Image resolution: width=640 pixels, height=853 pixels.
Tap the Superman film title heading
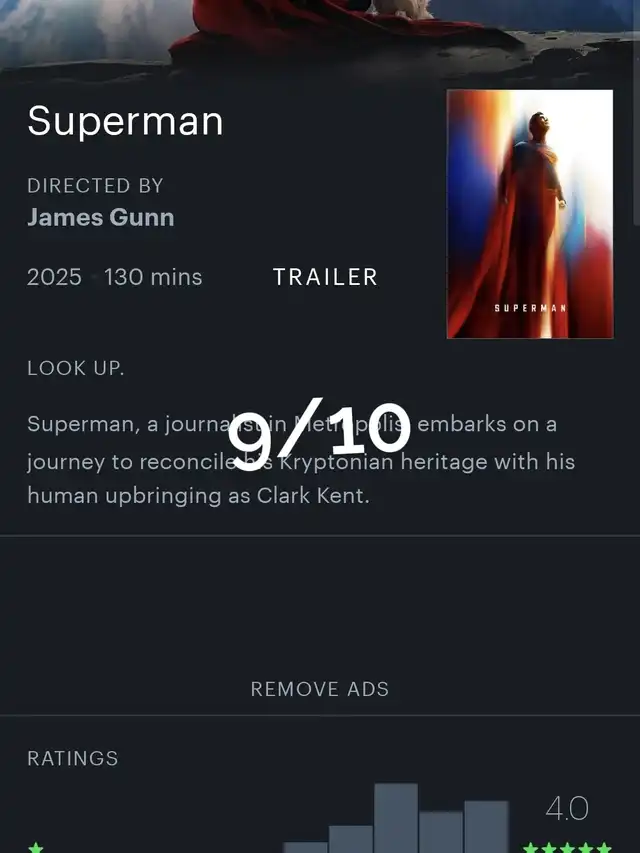125,121
